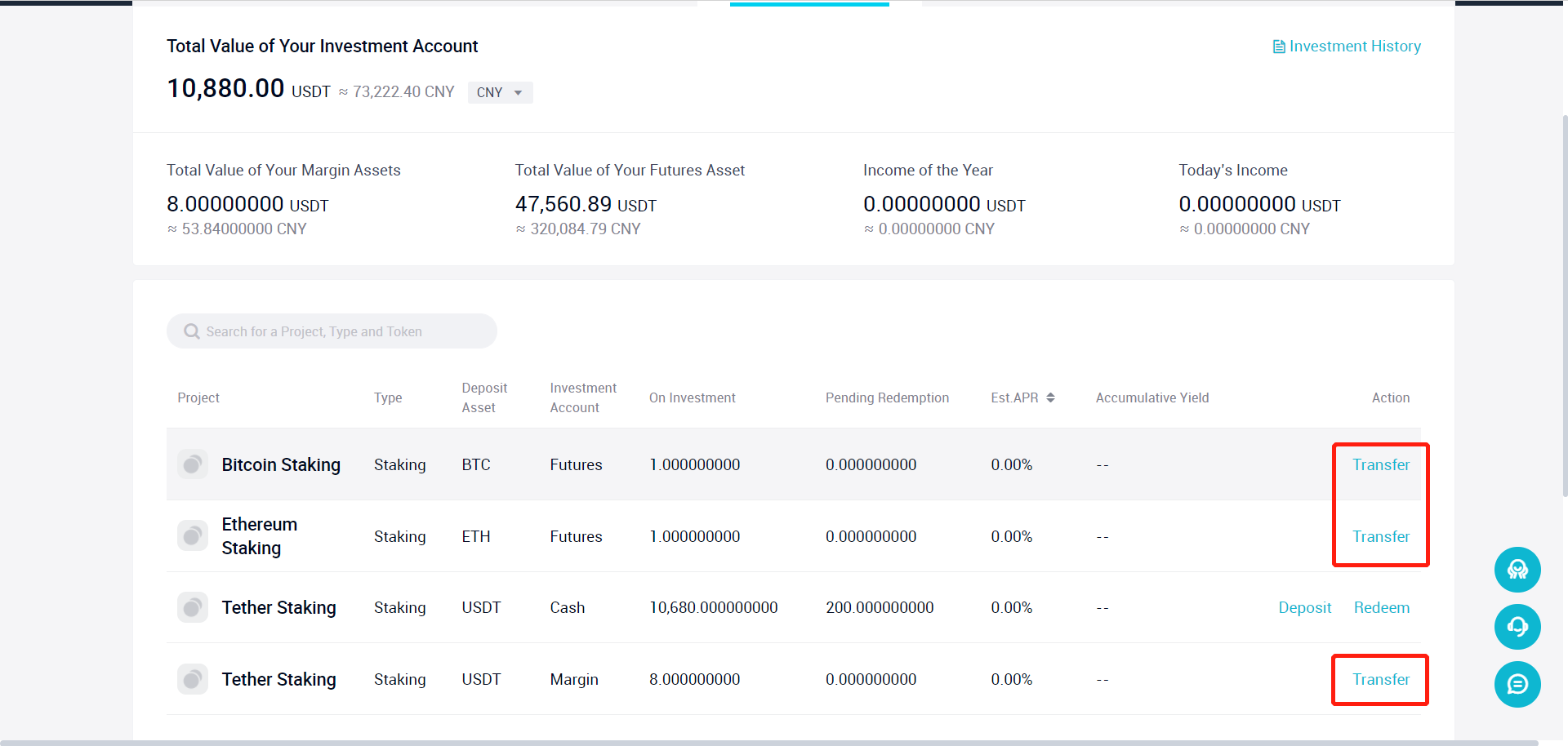1568x746 pixels.
Task: Click Transfer for Ethereum Staking
Action: 1380,536
